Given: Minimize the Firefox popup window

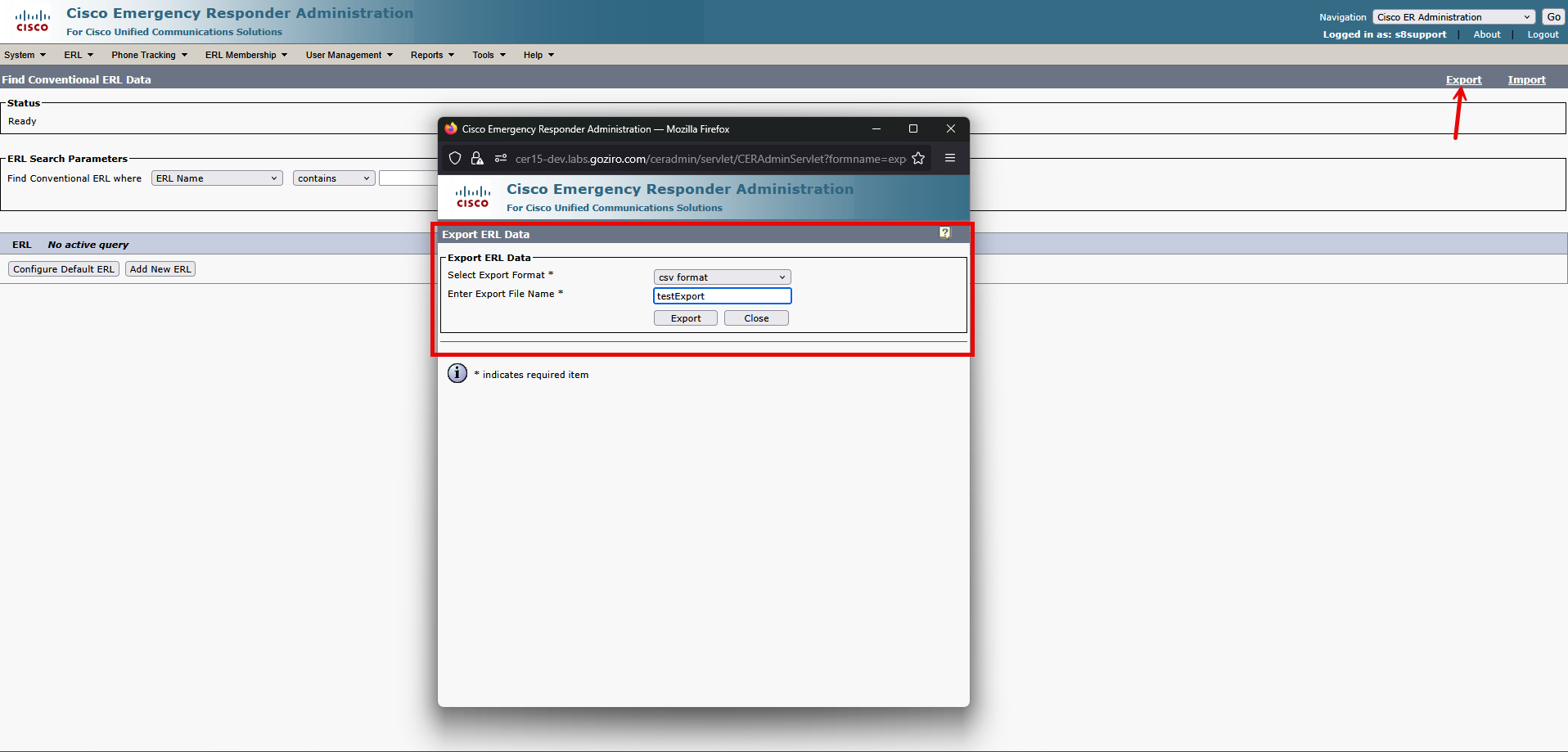Looking at the screenshot, I should [876, 128].
